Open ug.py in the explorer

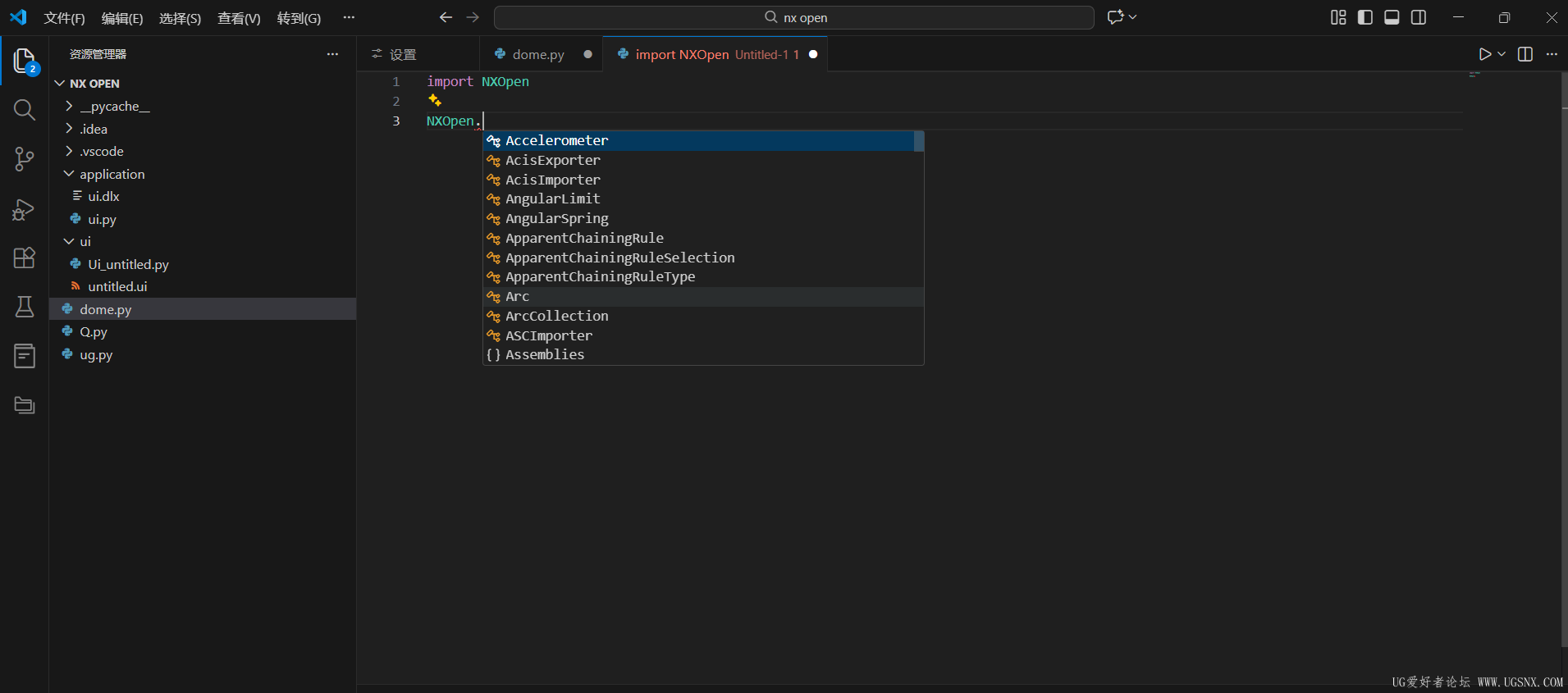tap(96, 355)
